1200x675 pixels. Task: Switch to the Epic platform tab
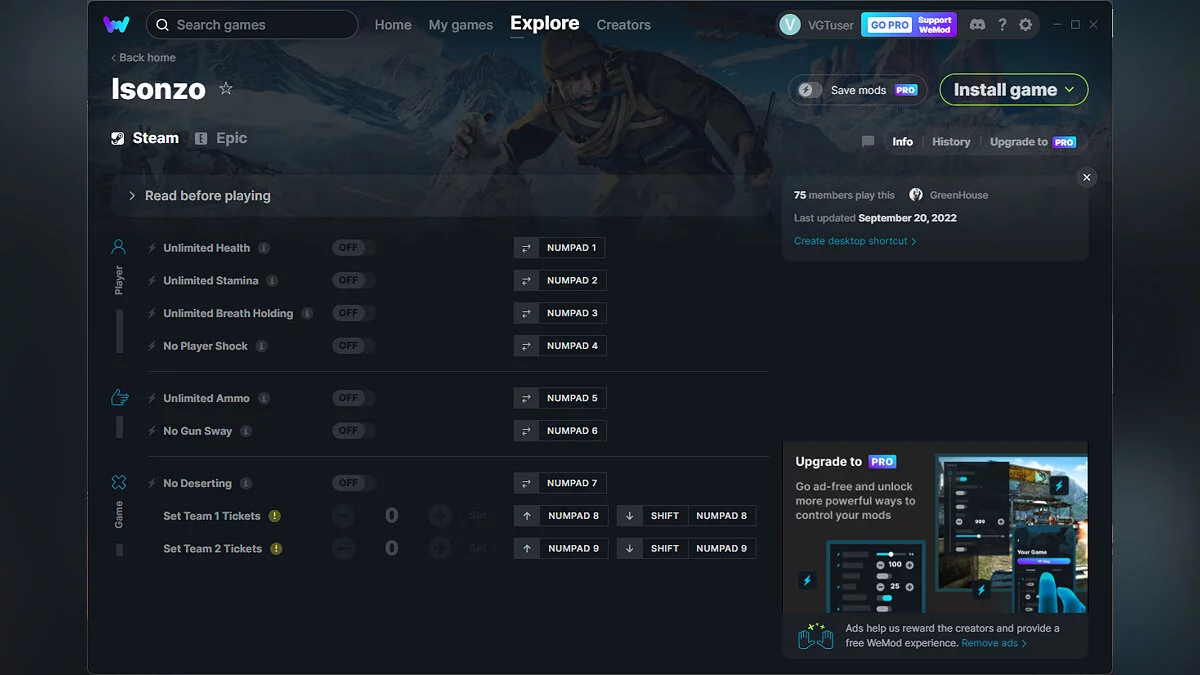(221, 138)
